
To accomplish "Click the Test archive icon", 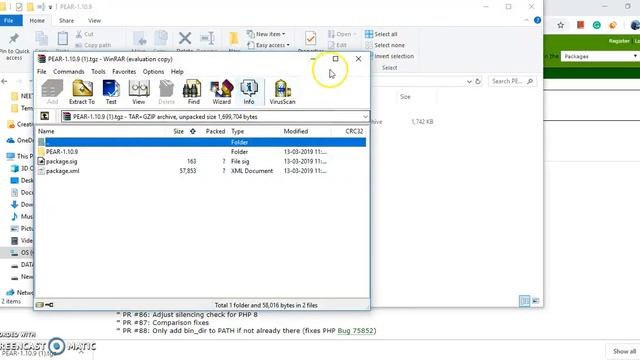I will 111,92.
